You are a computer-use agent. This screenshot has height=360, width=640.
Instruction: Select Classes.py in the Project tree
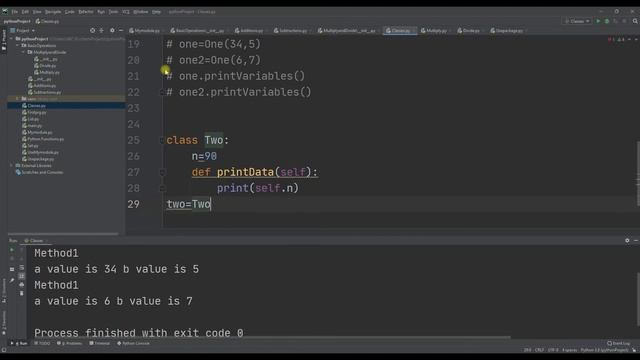[x=36, y=106]
